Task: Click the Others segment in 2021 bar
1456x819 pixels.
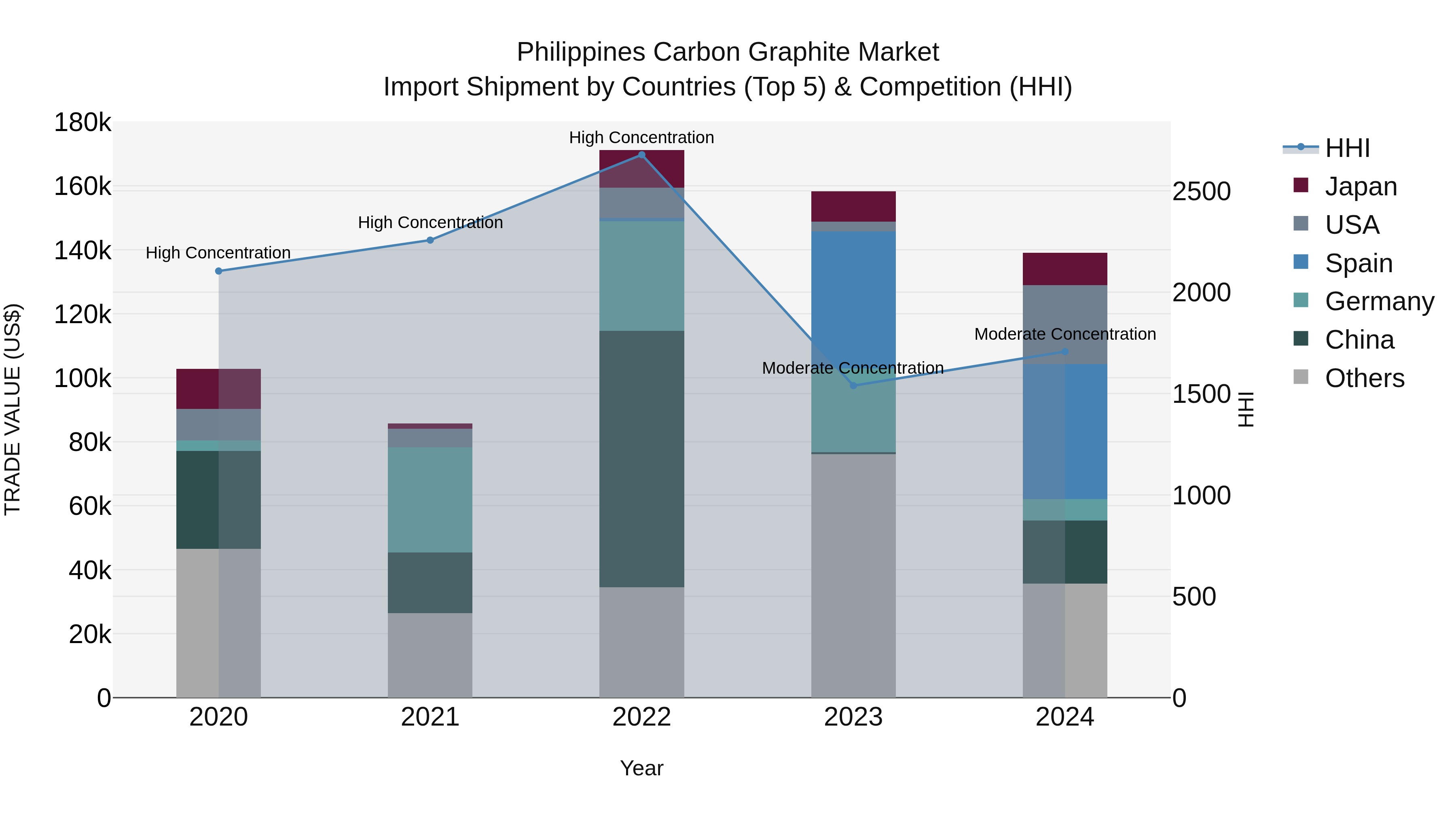Action: coord(430,656)
